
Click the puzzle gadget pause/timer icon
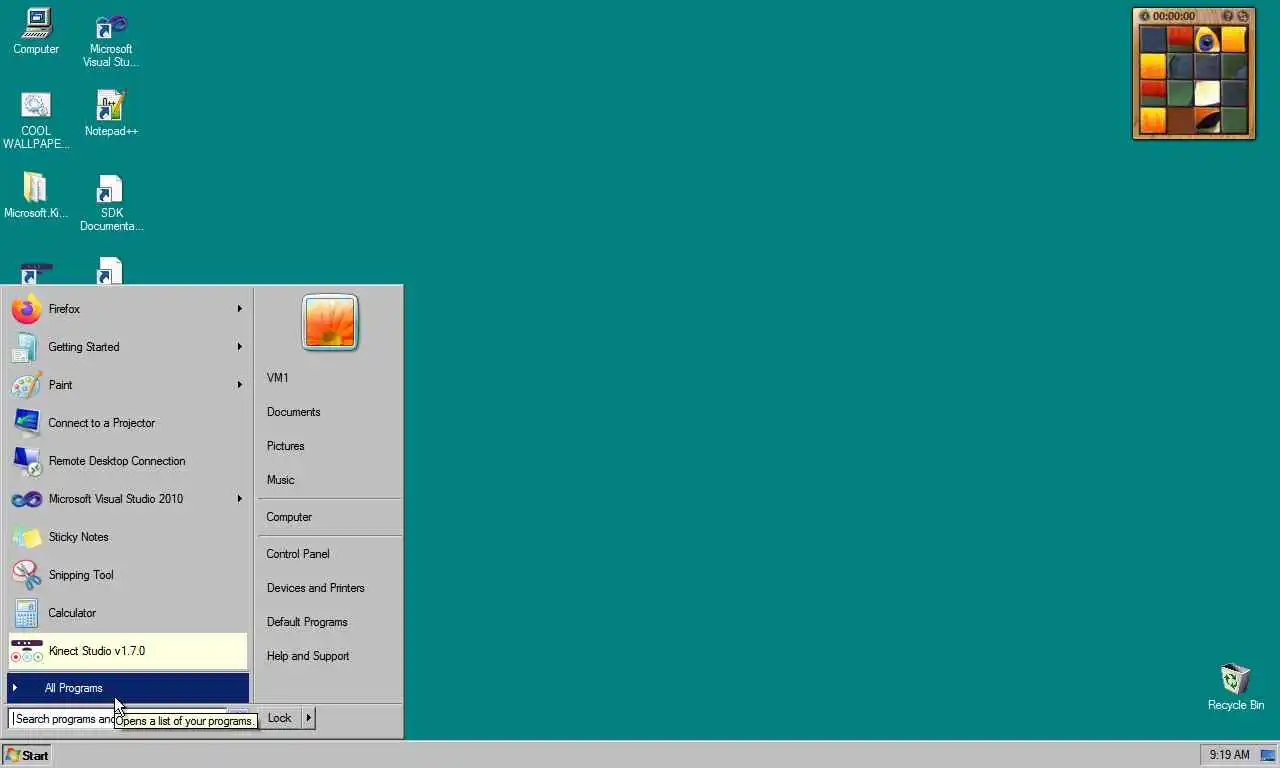point(1145,16)
